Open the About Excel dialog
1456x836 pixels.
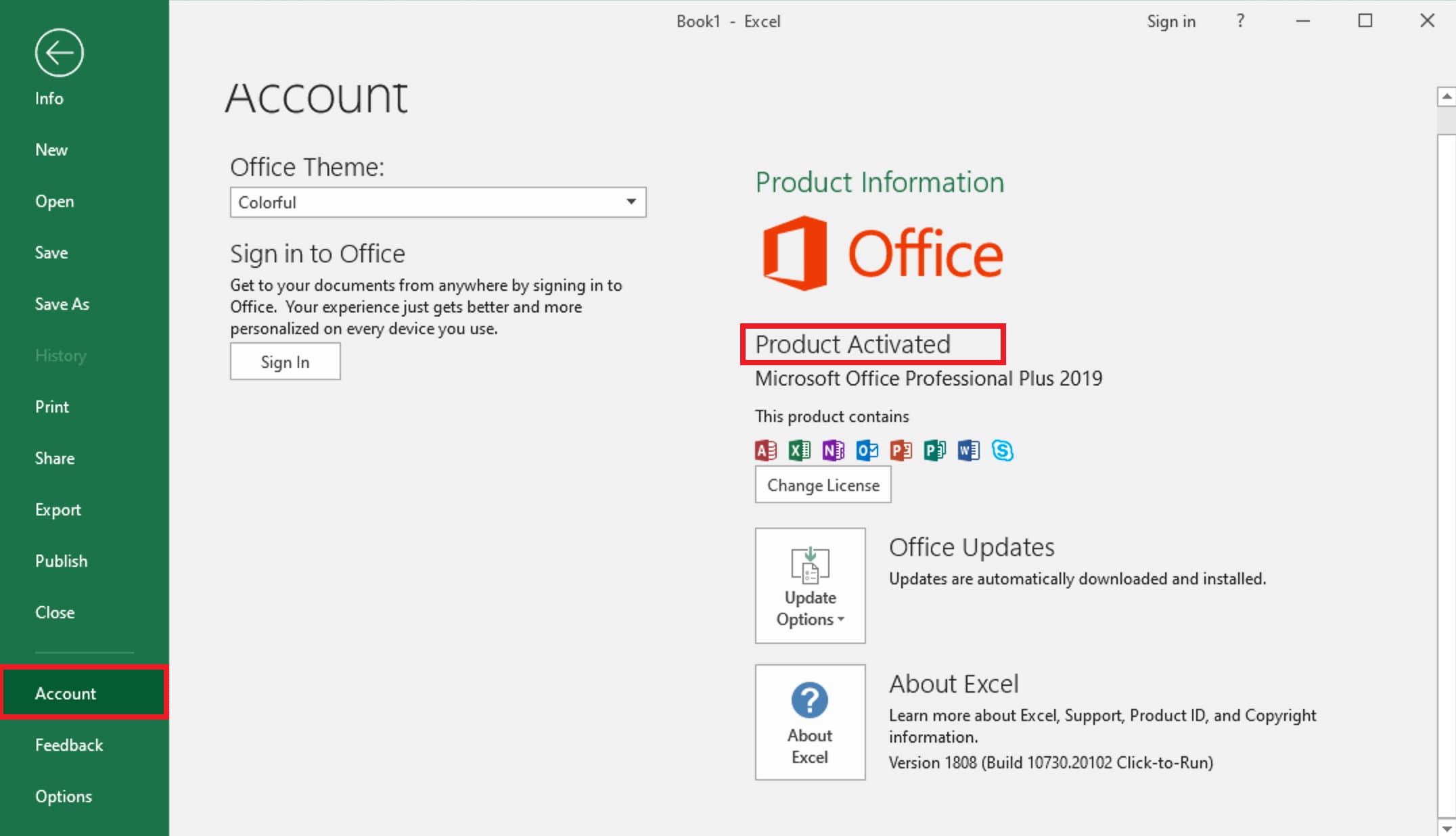pos(810,722)
